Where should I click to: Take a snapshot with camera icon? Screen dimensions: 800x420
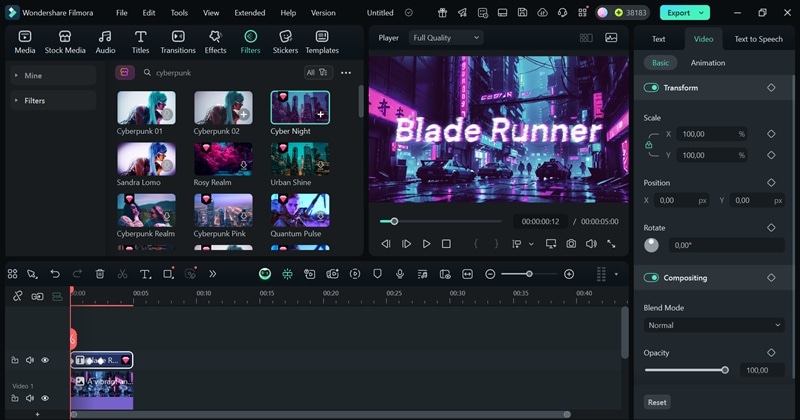pyautogui.click(x=571, y=244)
